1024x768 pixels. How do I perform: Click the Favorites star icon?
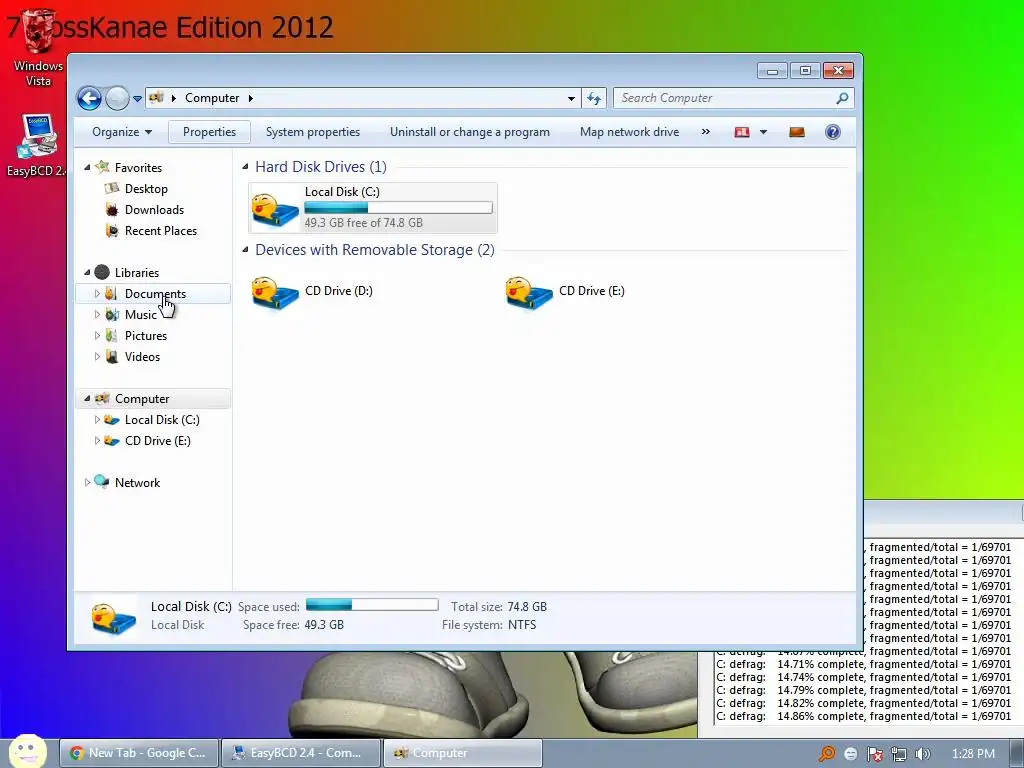[x=103, y=167]
